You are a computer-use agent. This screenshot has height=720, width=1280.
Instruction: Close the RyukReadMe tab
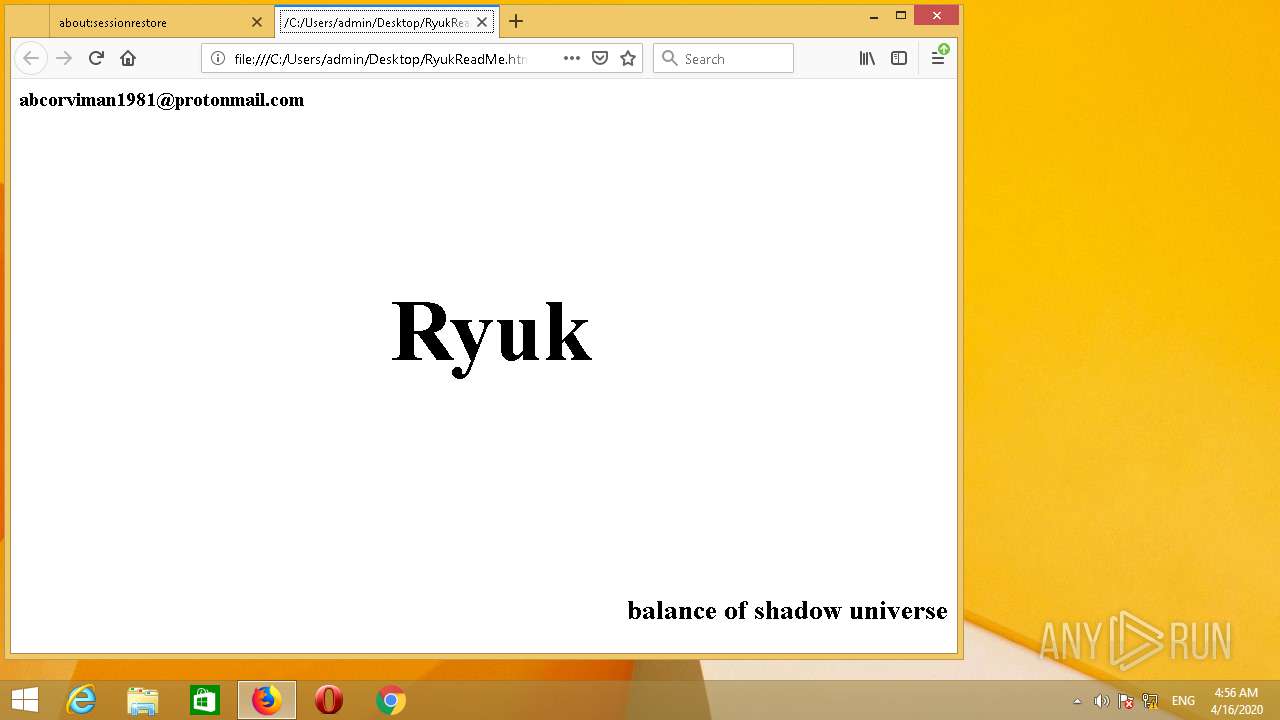(x=482, y=22)
